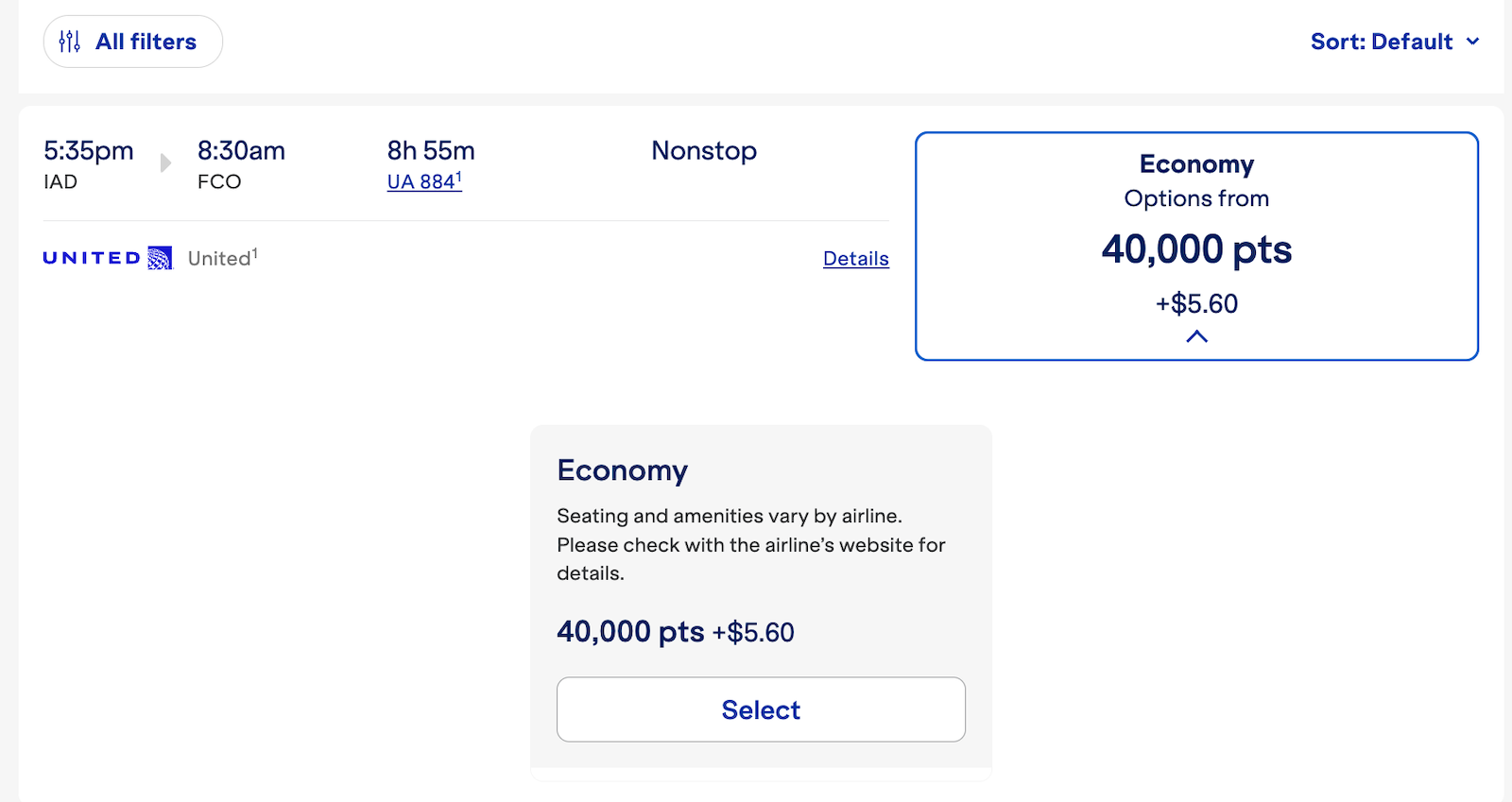Click the IAD airport code
Viewport: 1512px width, 802px height.
(x=60, y=182)
